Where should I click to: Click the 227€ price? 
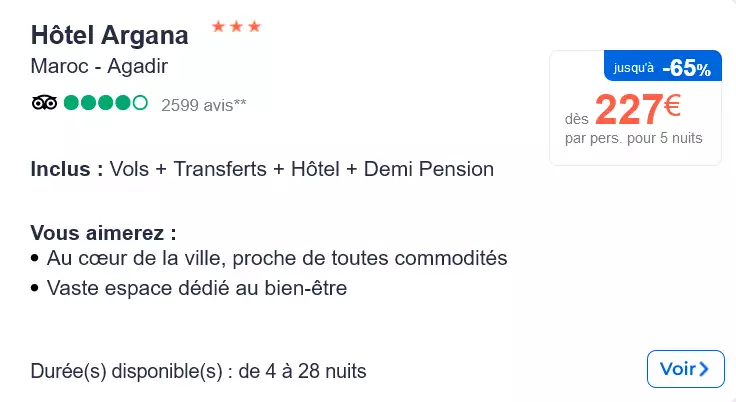coord(638,109)
